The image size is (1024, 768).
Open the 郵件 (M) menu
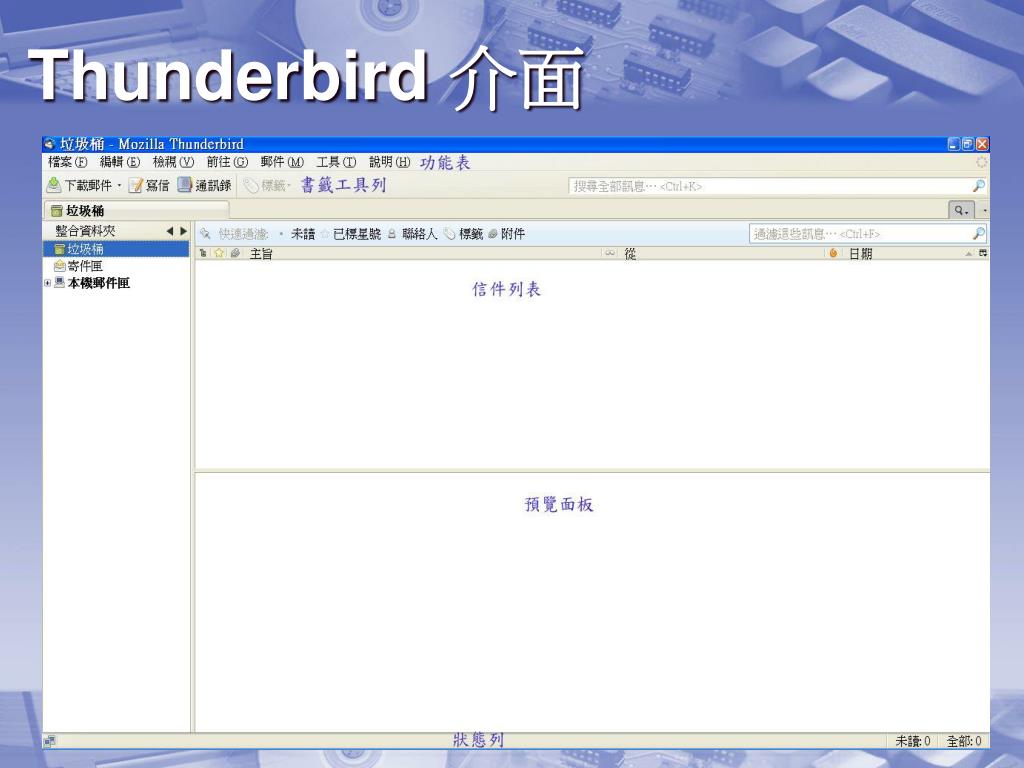[x=282, y=162]
